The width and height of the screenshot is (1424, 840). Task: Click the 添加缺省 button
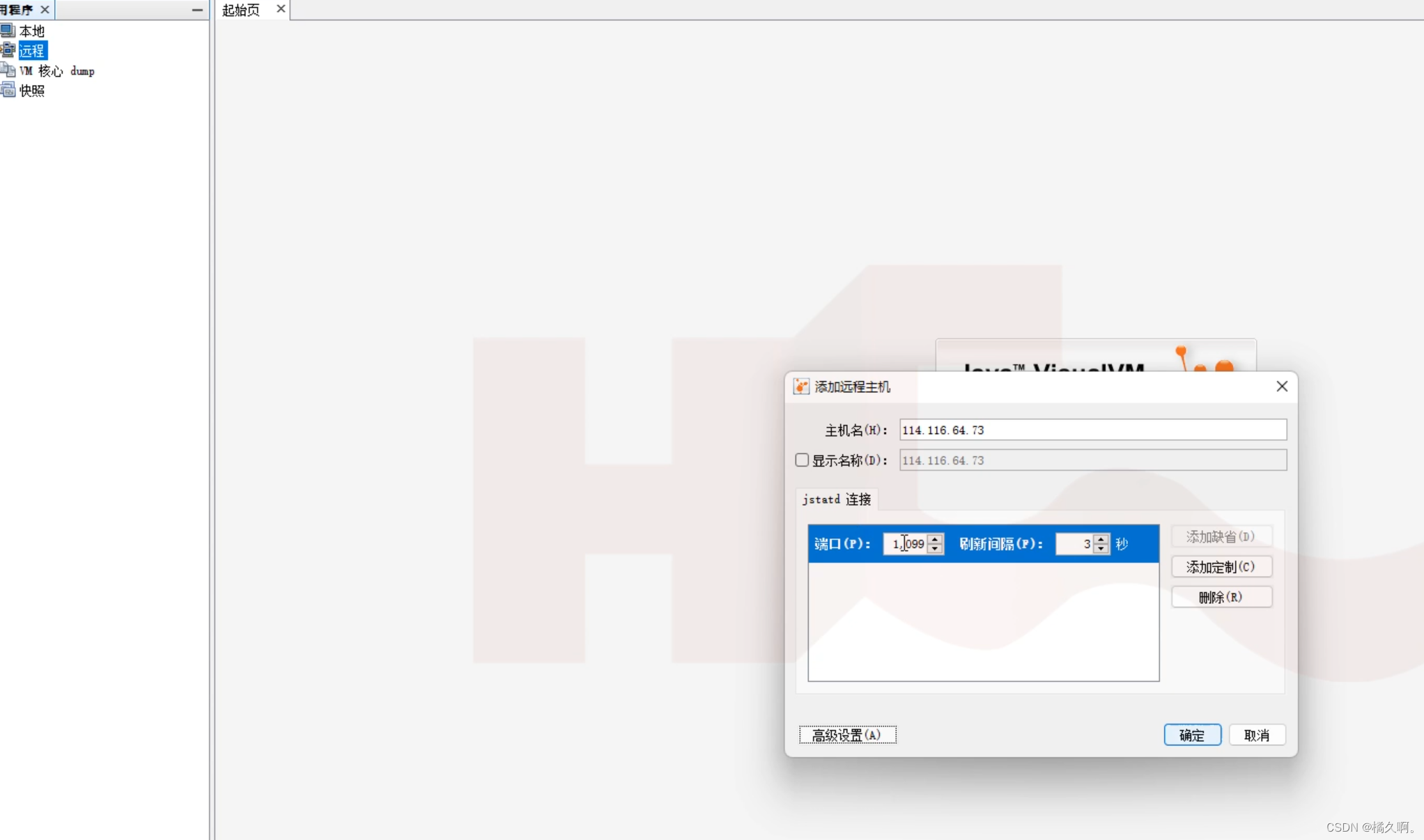1221,537
